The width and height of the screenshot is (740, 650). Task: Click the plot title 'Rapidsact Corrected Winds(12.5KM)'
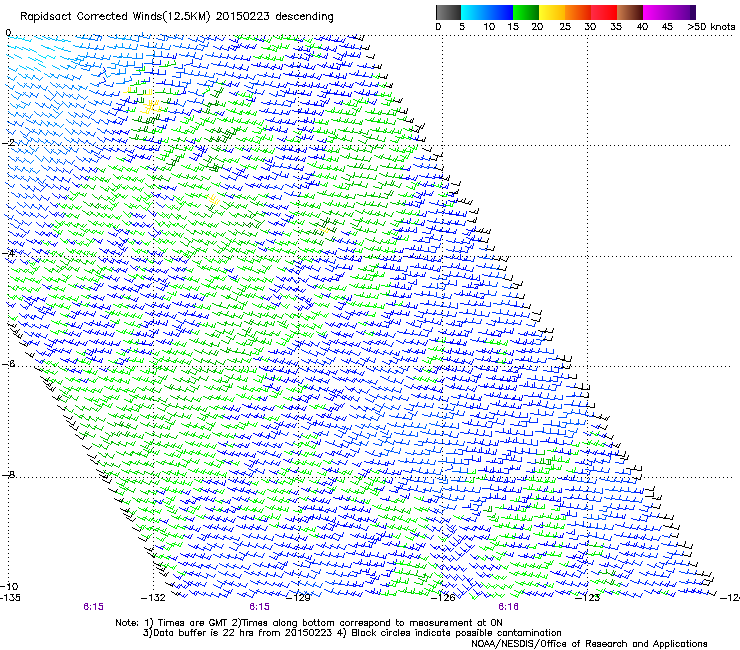[116, 17]
